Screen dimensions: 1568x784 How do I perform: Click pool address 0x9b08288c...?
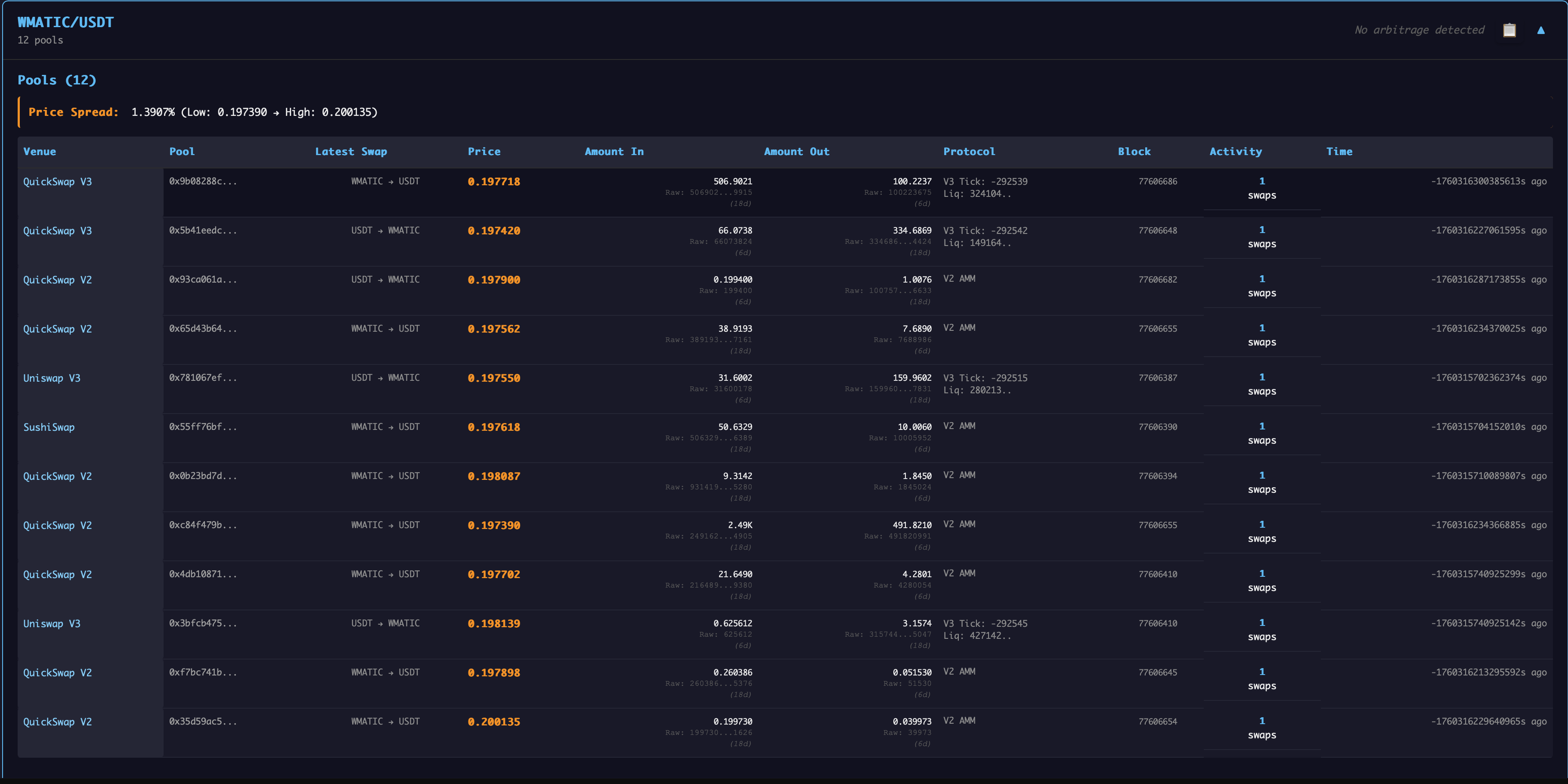click(203, 181)
